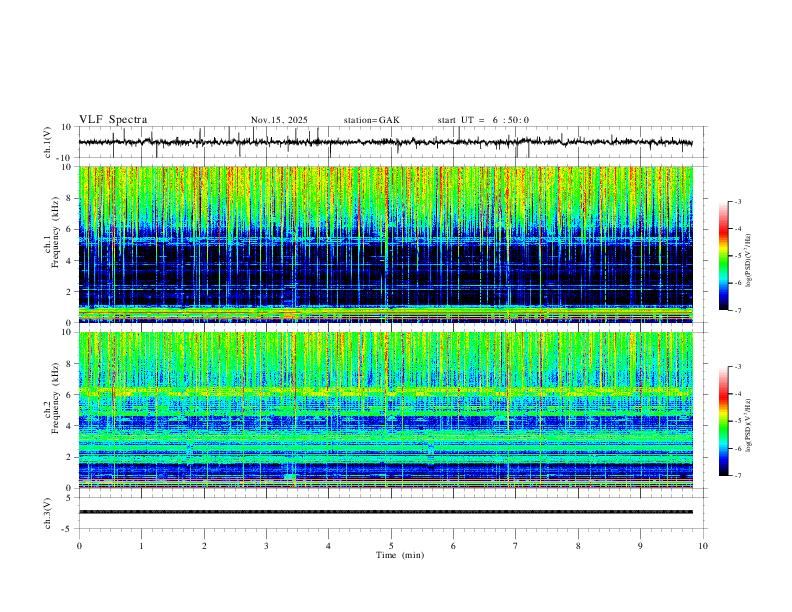Viewport: 792px width, 612px height.
Task: Click the ch.1 spectrogram color scale bar
Action: click(724, 255)
